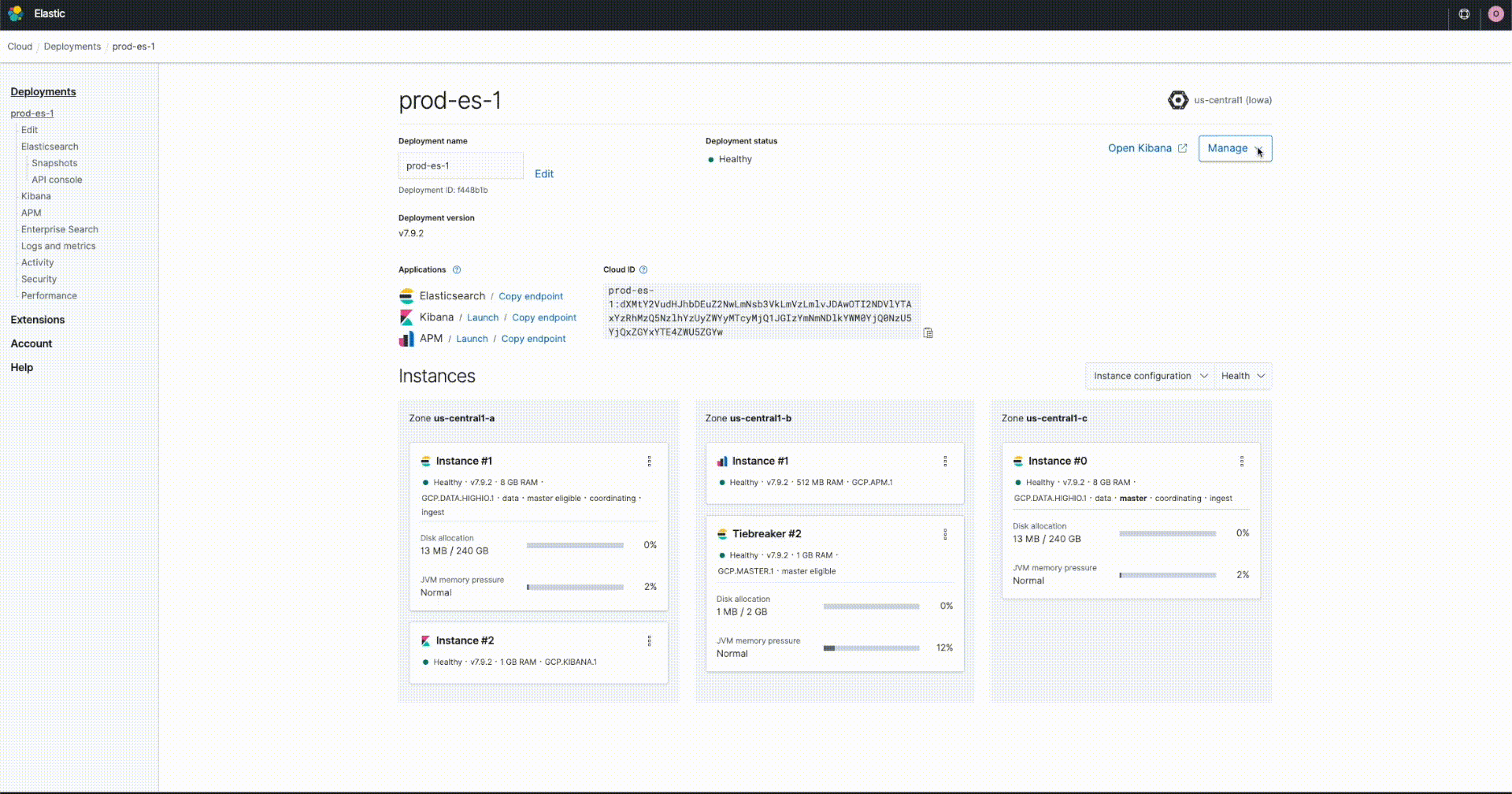Click APM icon on zone b Instance #1 card

(721, 462)
